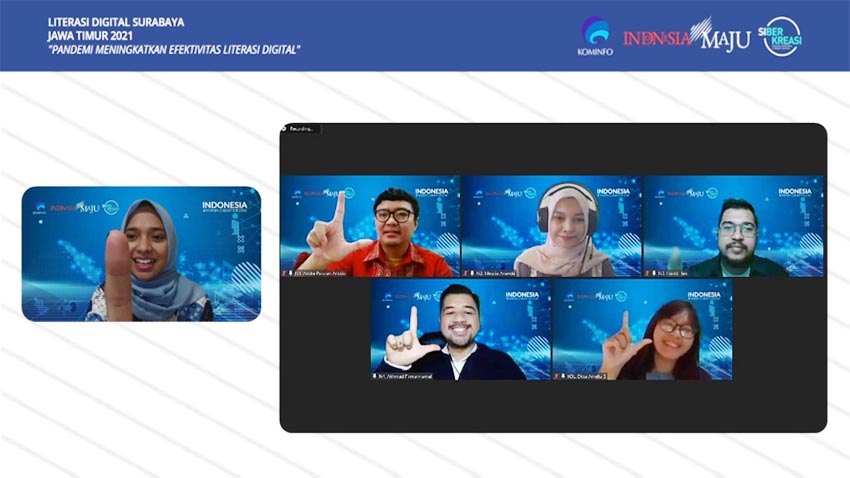Click the "Pandemi Meningkatkan Efektivitas" subtitle
Viewport: 850px width, 478px height.
pyautogui.click(x=174, y=49)
